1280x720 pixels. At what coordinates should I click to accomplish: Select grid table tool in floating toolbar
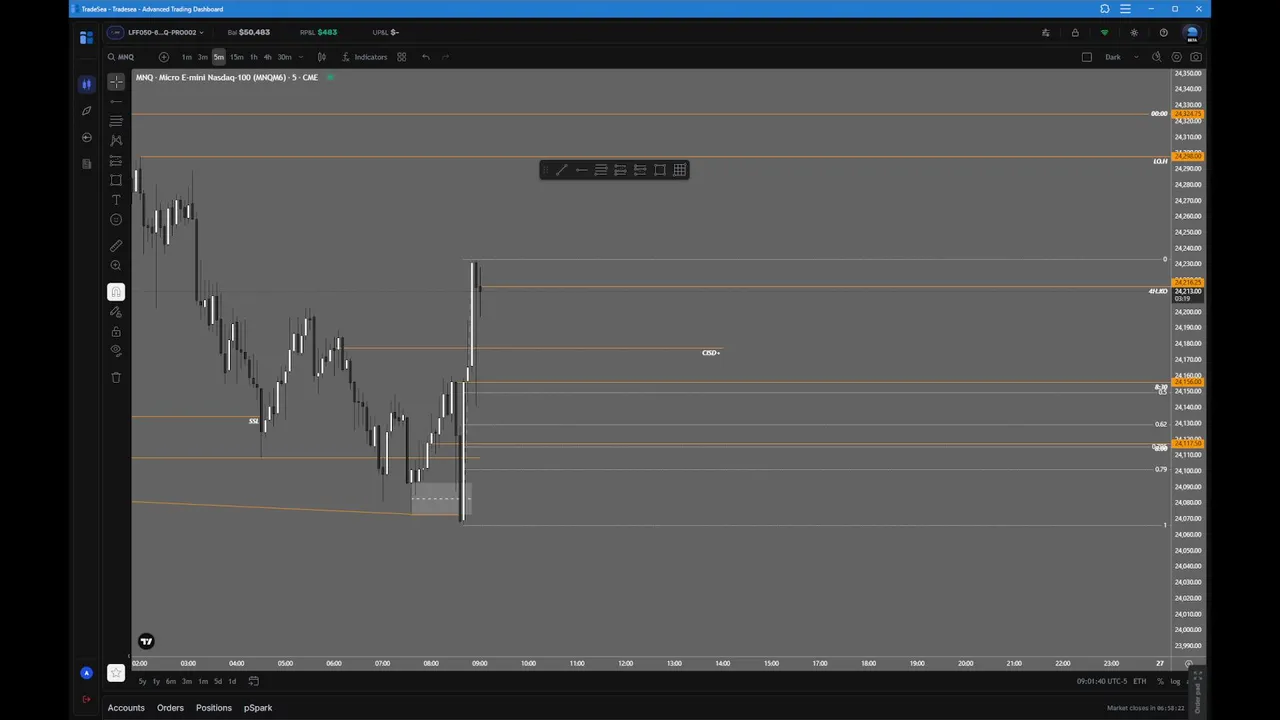(x=680, y=170)
